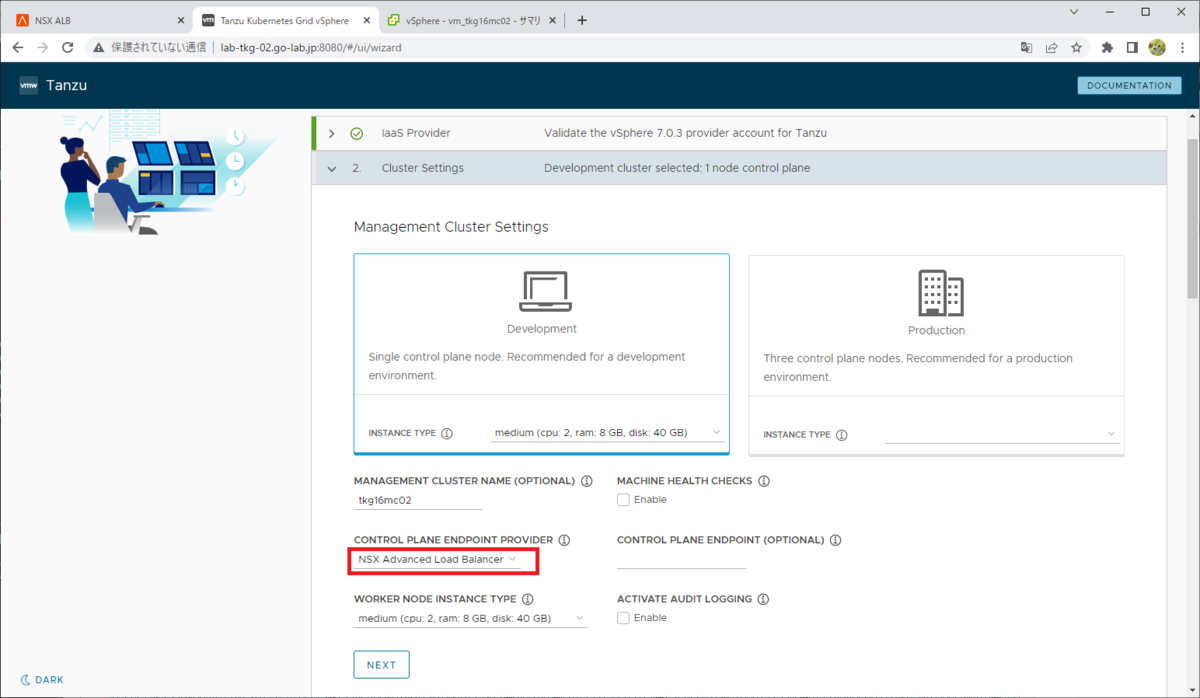Click the translate page icon
Viewport: 1200px width, 698px height.
[1026, 47]
